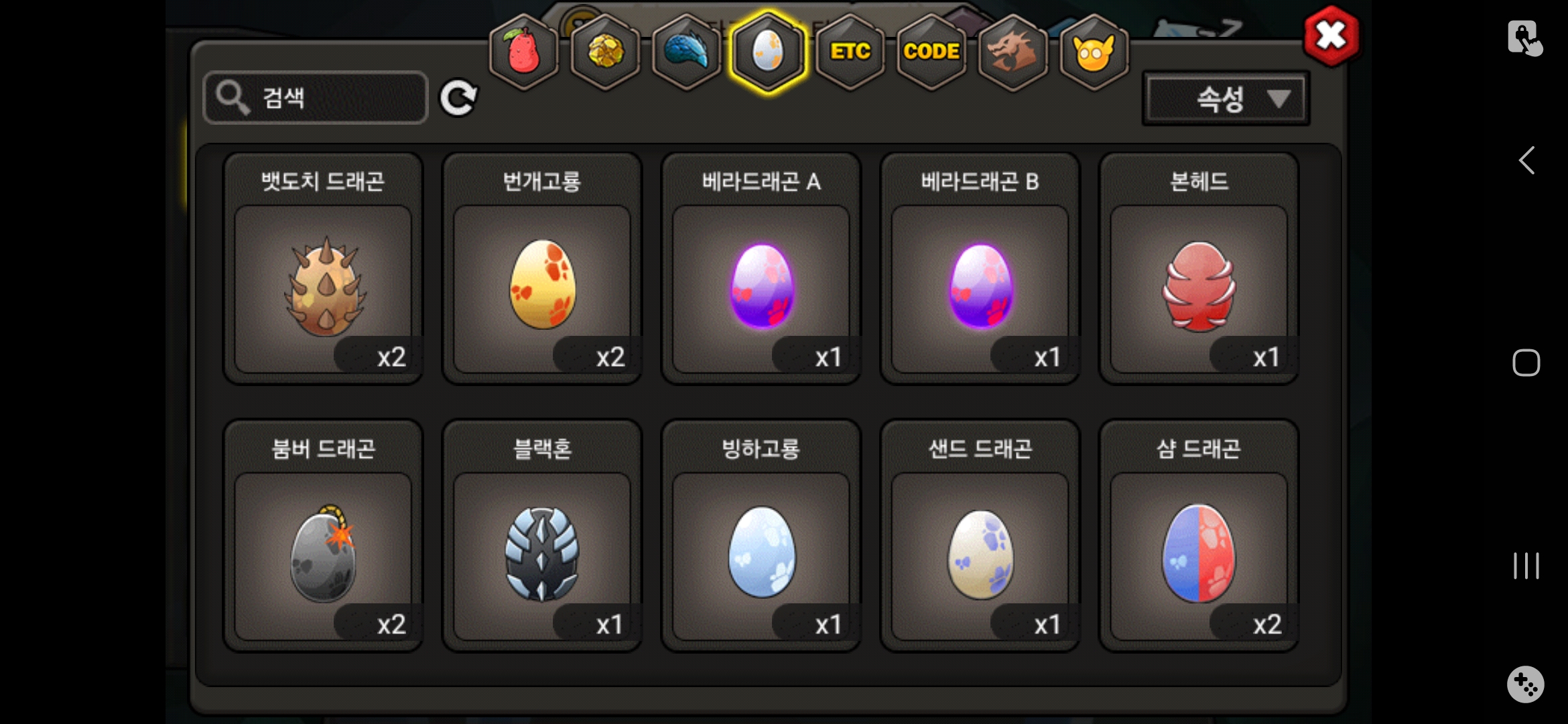The width and height of the screenshot is (1568, 724).
Task: Select the brown dragon head tab
Action: (x=1012, y=52)
